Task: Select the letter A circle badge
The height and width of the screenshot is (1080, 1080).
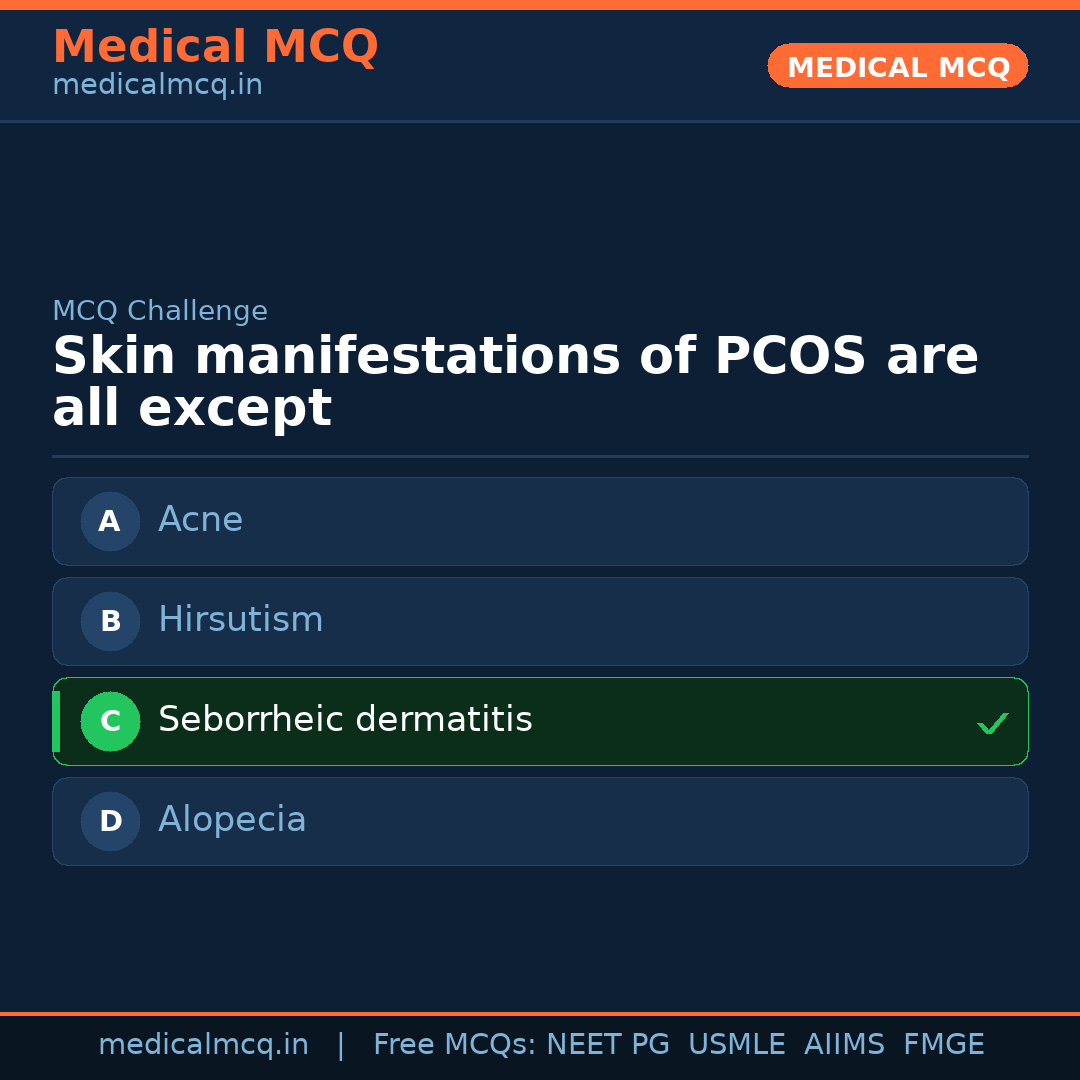Action: pos(110,521)
